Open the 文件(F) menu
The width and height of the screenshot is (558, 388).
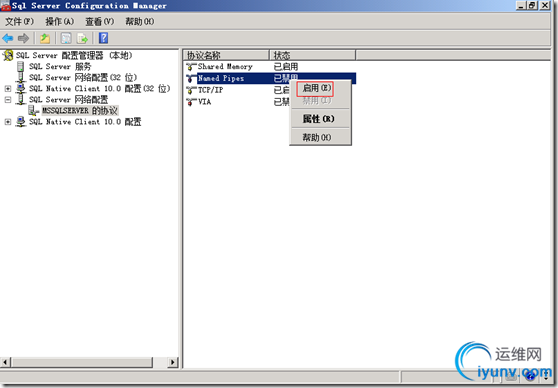(x=19, y=22)
